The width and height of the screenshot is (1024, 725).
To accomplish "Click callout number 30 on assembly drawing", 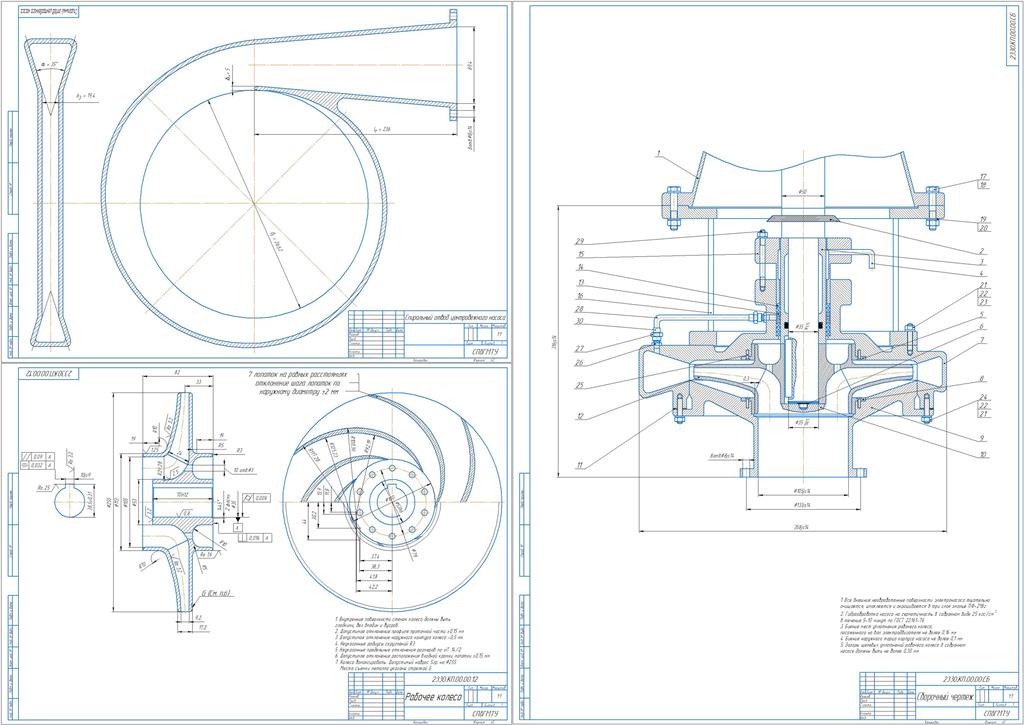I will click(580, 321).
